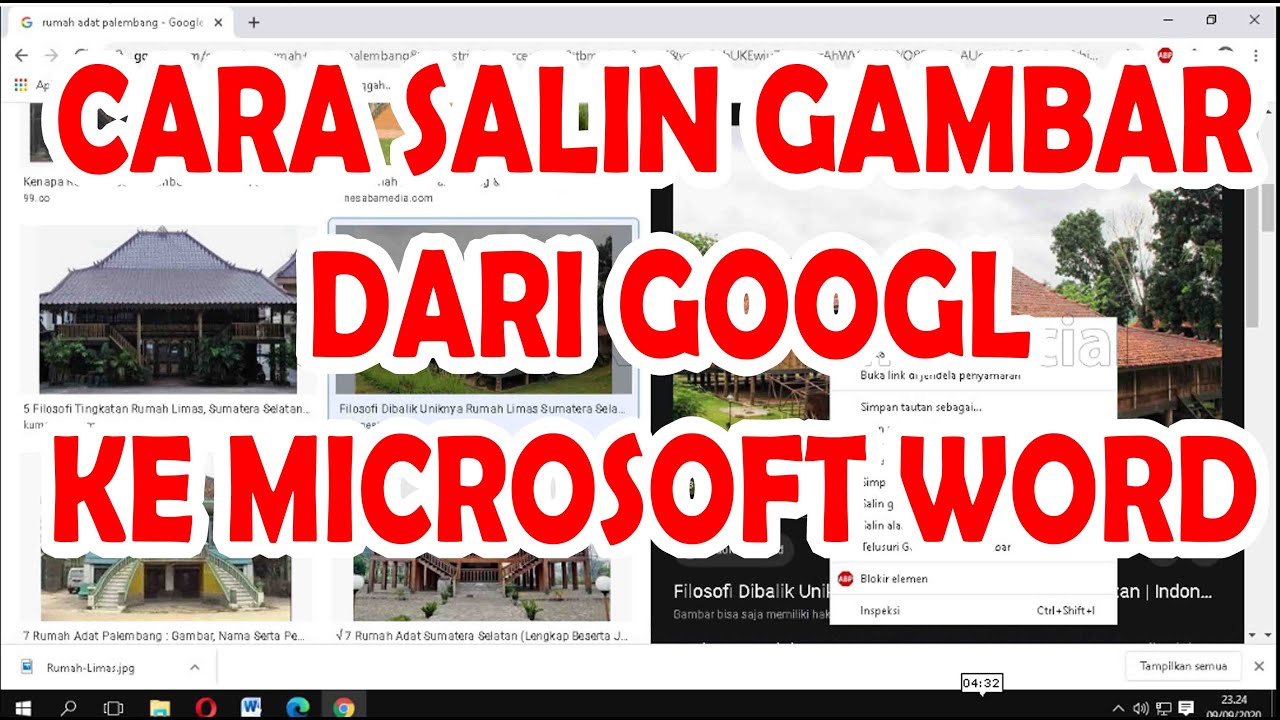Open the volume control in system tray
The height and width of the screenshot is (720, 1280).
click(1141, 709)
